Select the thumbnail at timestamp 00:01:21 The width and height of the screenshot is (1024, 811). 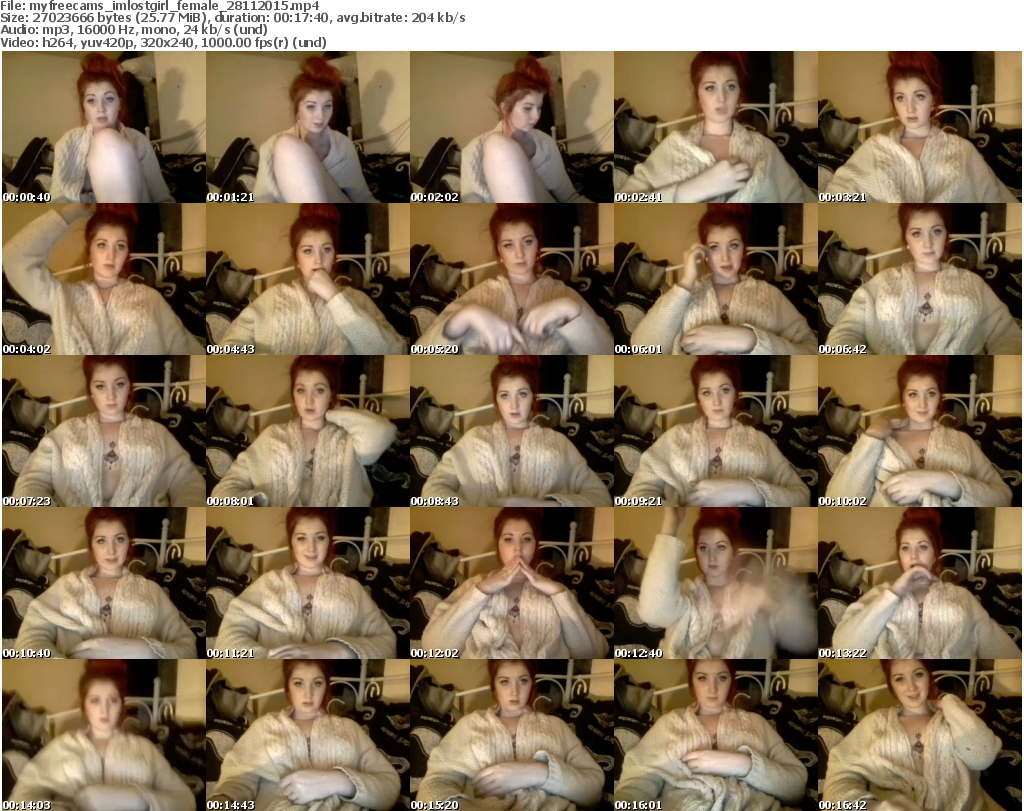point(308,127)
